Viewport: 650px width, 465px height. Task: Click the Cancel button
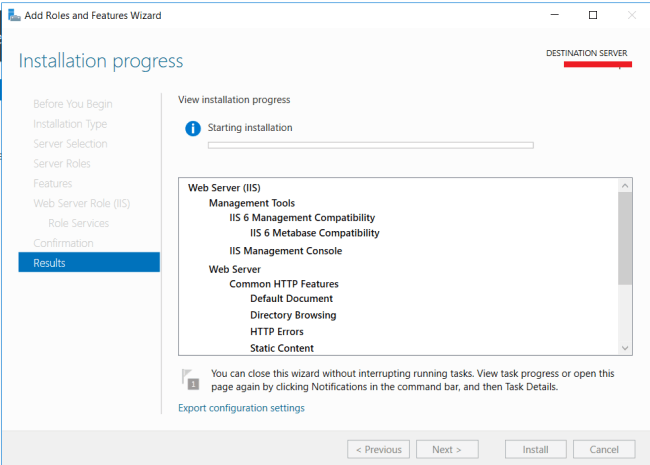(x=604, y=449)
